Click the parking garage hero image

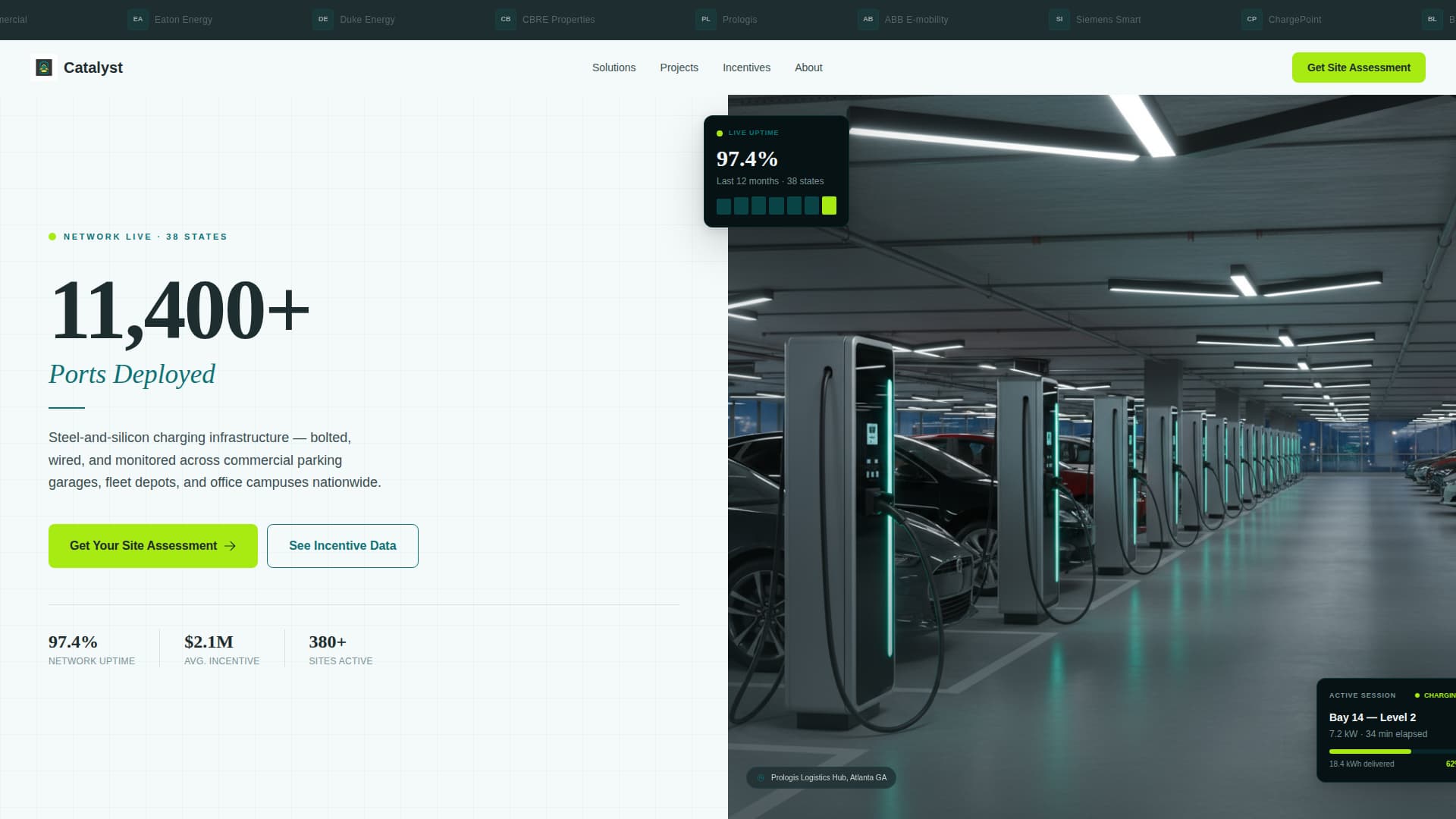tap(1092, 457)
